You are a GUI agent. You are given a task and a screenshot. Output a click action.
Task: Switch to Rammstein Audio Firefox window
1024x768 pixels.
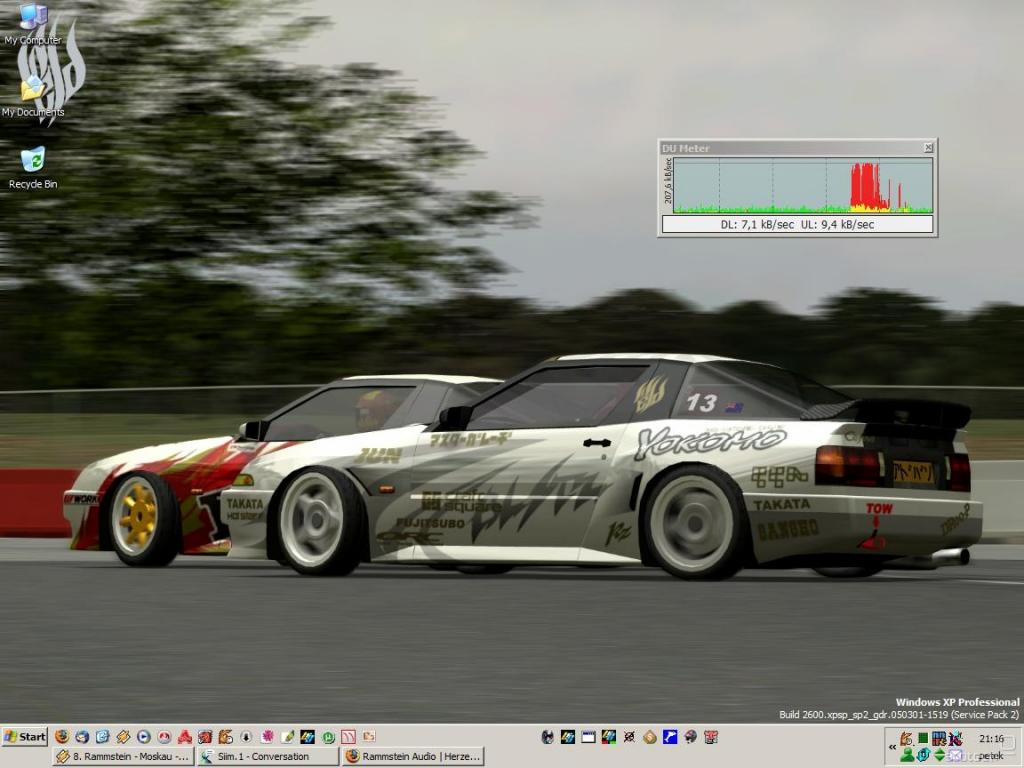(x=413, y=756)
